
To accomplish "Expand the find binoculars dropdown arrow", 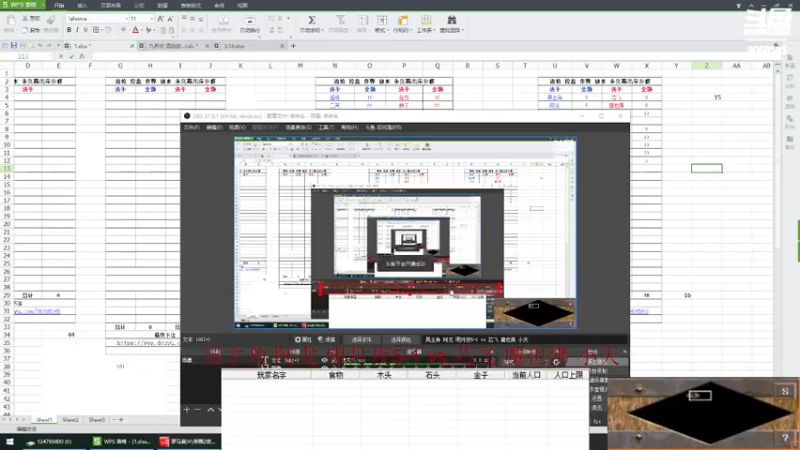I will tap(463, 31).
